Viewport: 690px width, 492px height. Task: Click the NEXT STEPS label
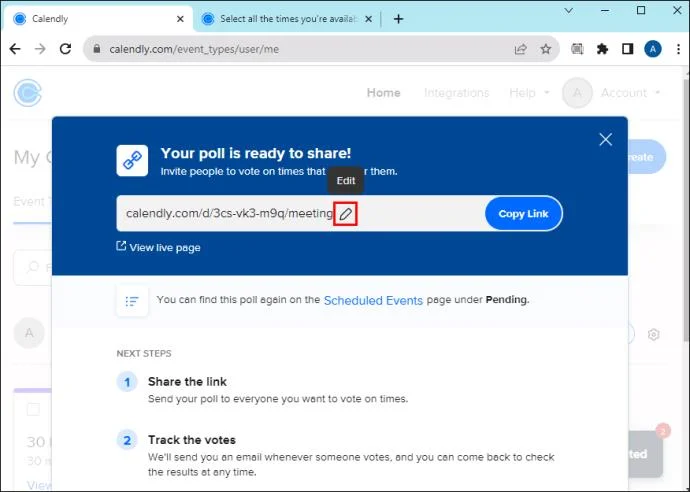pyautogui.click(x=144, y=353)
